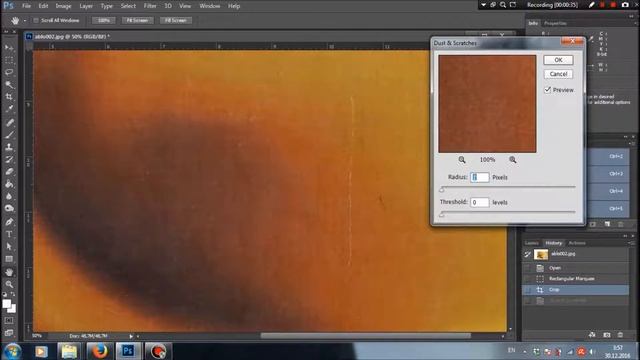Swap foreground and background colors
640x360 pixels.
tap(13, 294)
